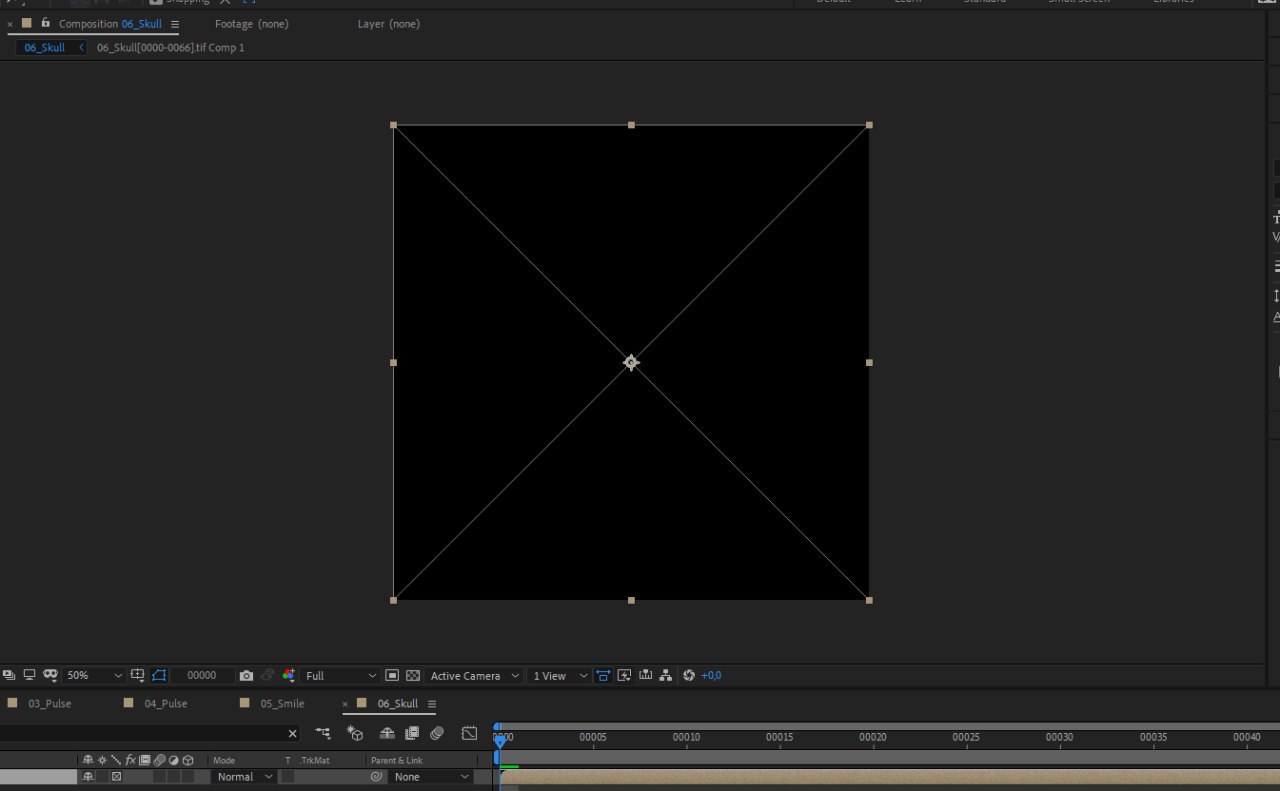
Task: Toggle the Preserve Underlying Transparency box
Action: [287, 777]
